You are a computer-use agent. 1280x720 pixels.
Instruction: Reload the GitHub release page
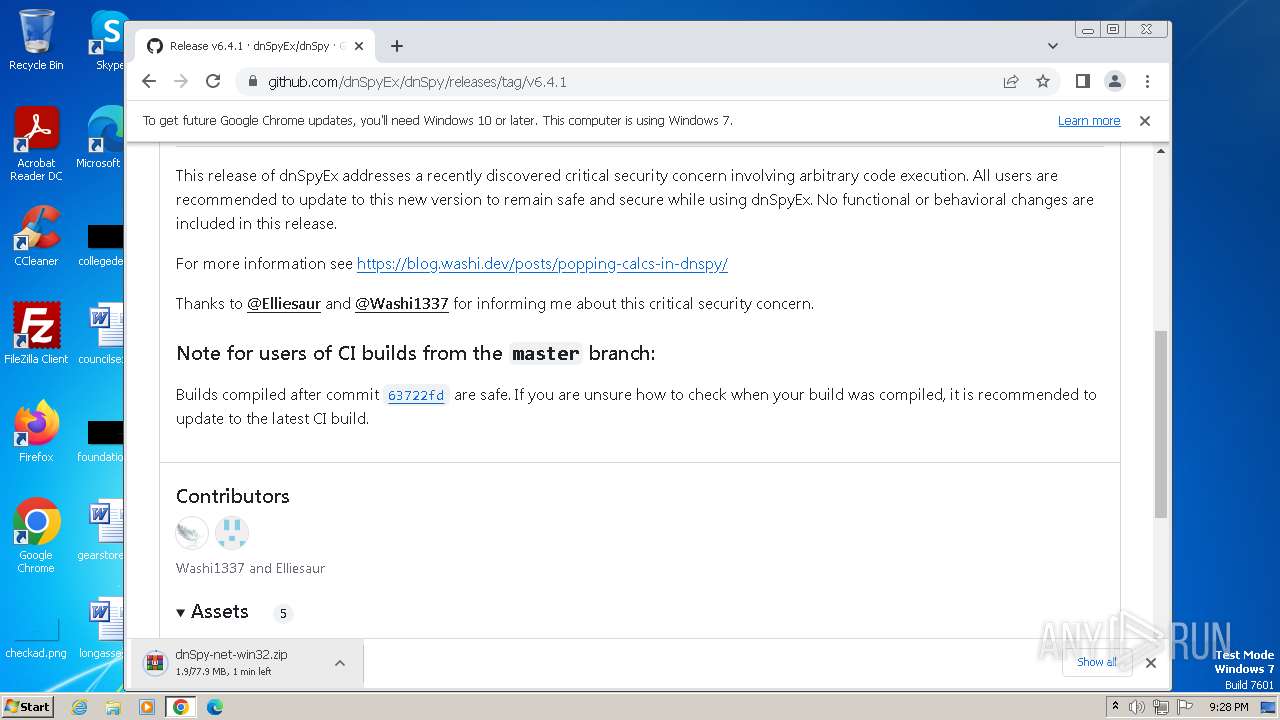[x=213, y=82]
